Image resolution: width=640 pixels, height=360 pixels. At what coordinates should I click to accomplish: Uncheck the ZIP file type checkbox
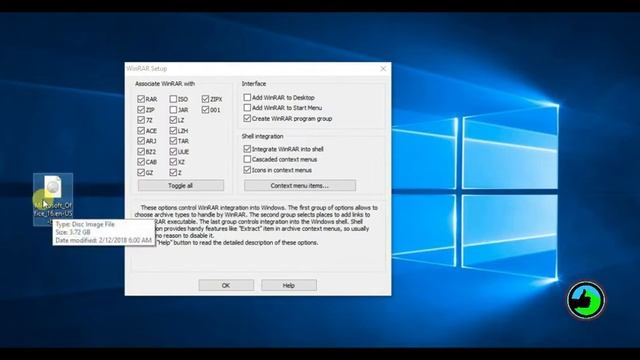(141, 109)
